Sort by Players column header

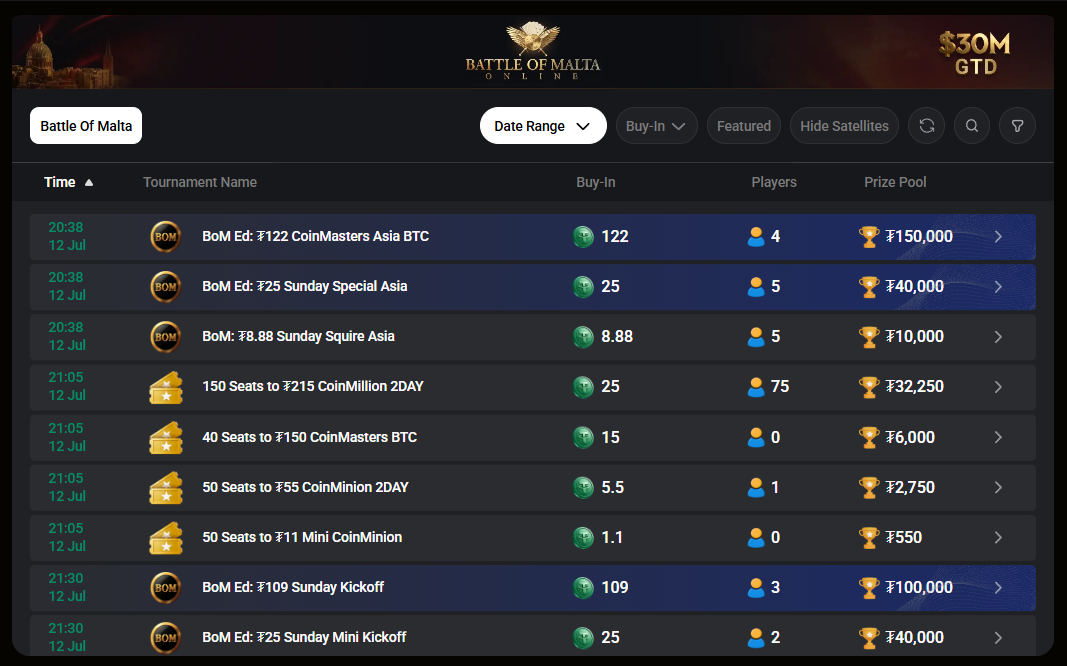tap(774, 182)
